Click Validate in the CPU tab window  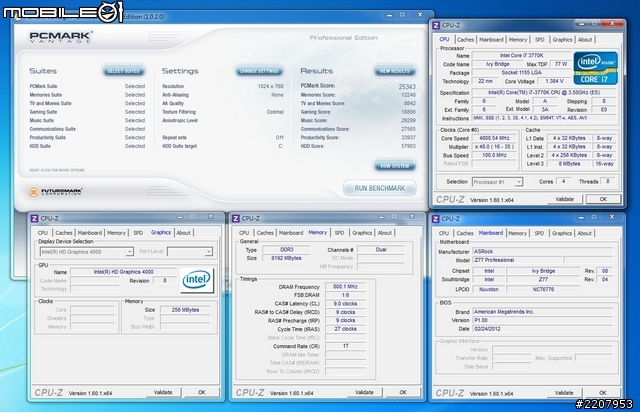564,199
